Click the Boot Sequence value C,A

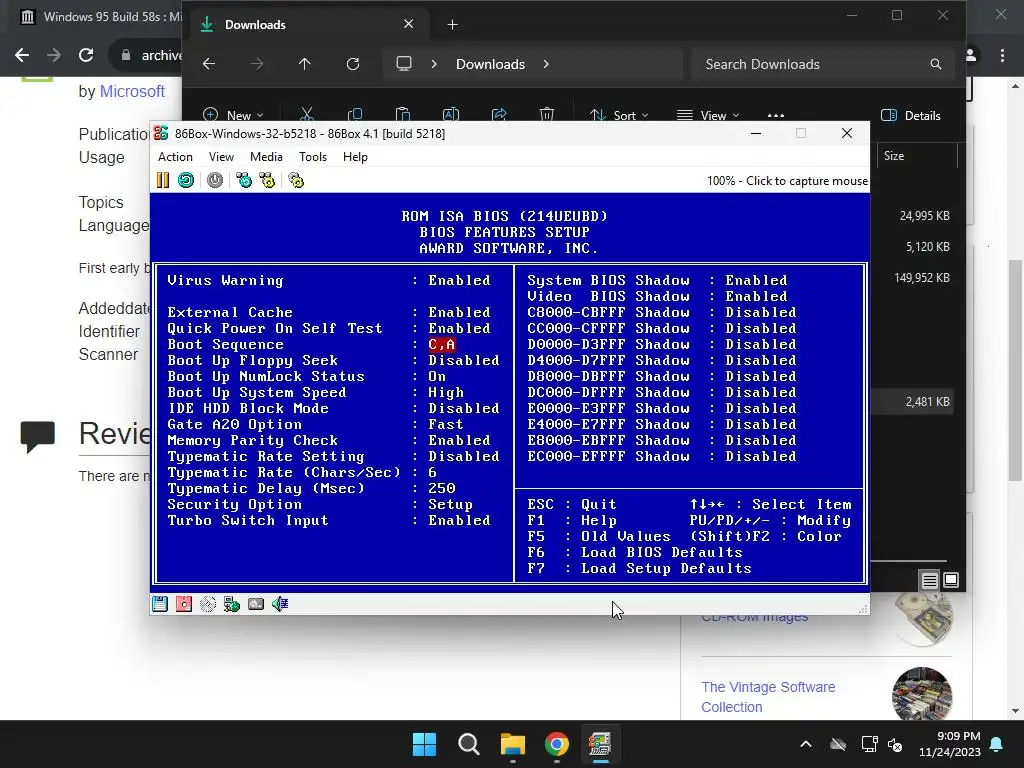[441, 344]
